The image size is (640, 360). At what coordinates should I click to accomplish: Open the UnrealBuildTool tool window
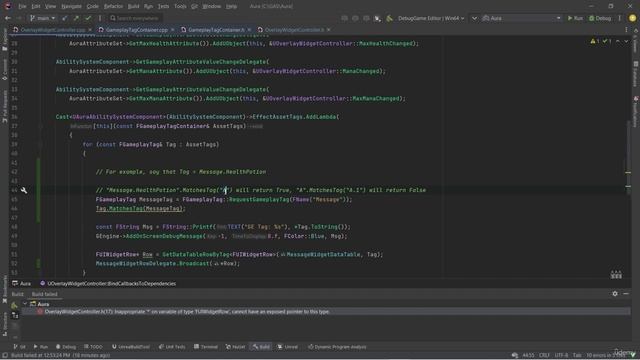(131, 347)
